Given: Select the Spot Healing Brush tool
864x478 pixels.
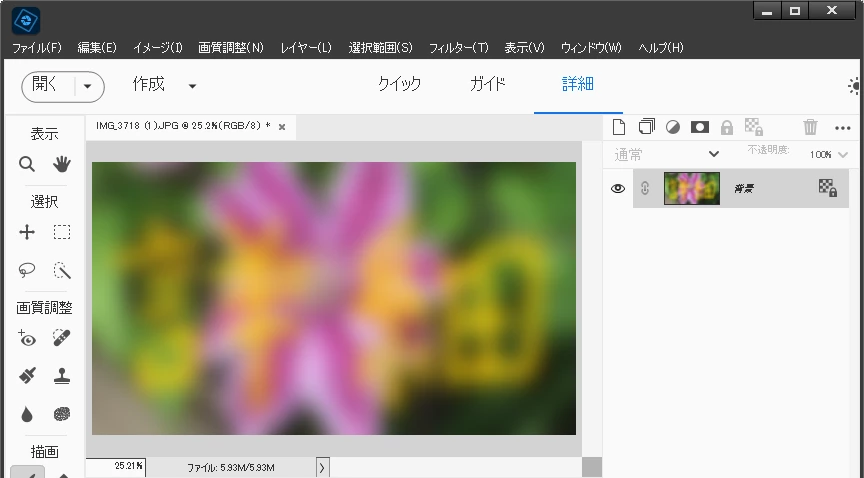Looking at the screenshot, I should click(62, 337).
